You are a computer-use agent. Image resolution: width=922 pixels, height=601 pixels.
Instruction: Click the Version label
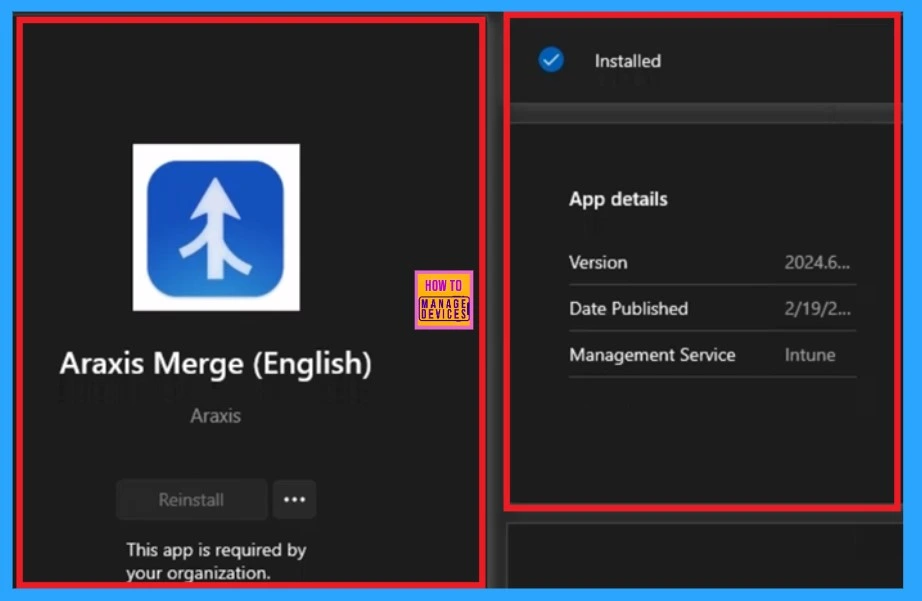598,262
